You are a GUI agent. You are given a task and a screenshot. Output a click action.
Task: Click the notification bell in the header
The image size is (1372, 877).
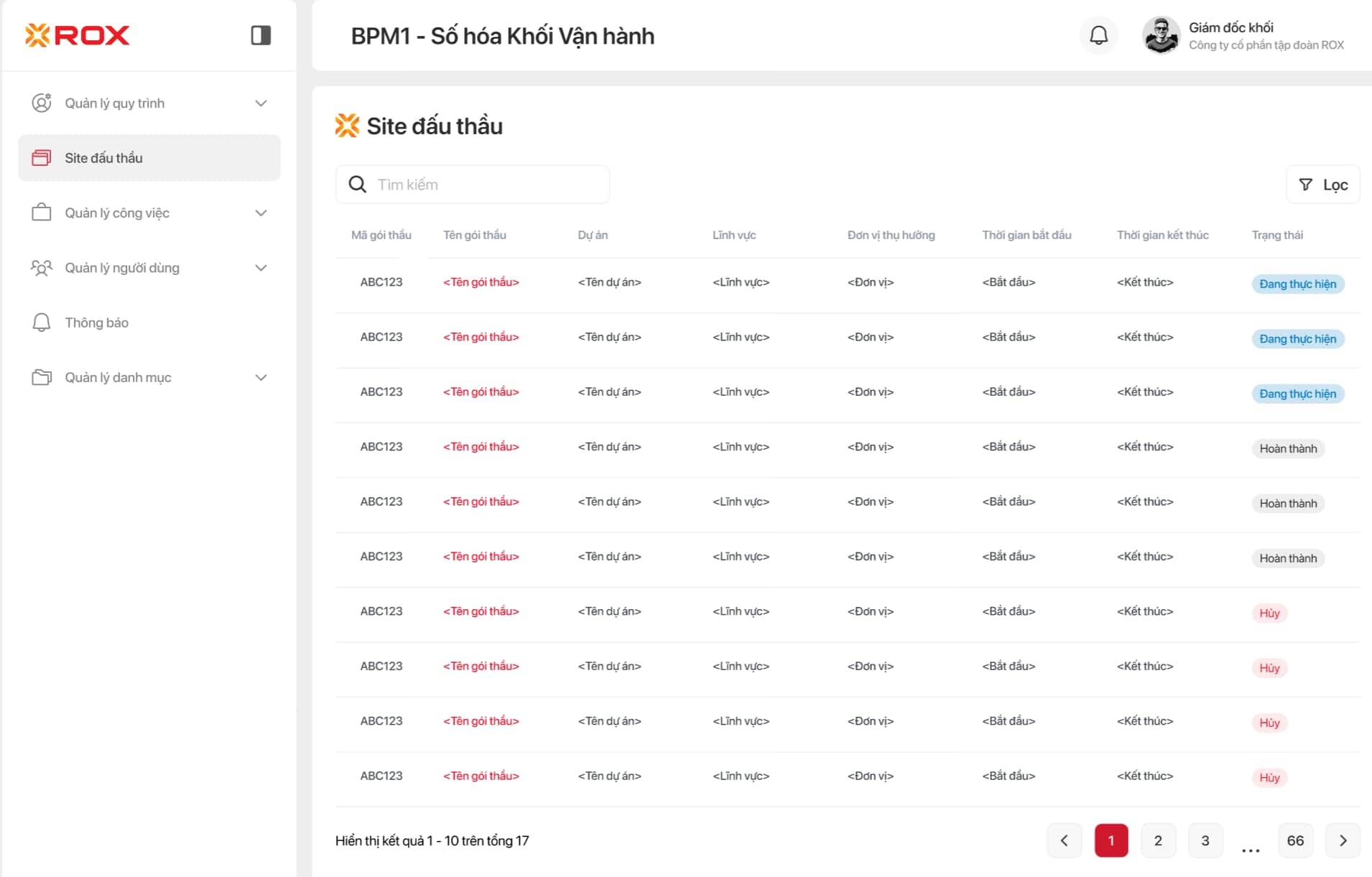(x=1098, y=35)
